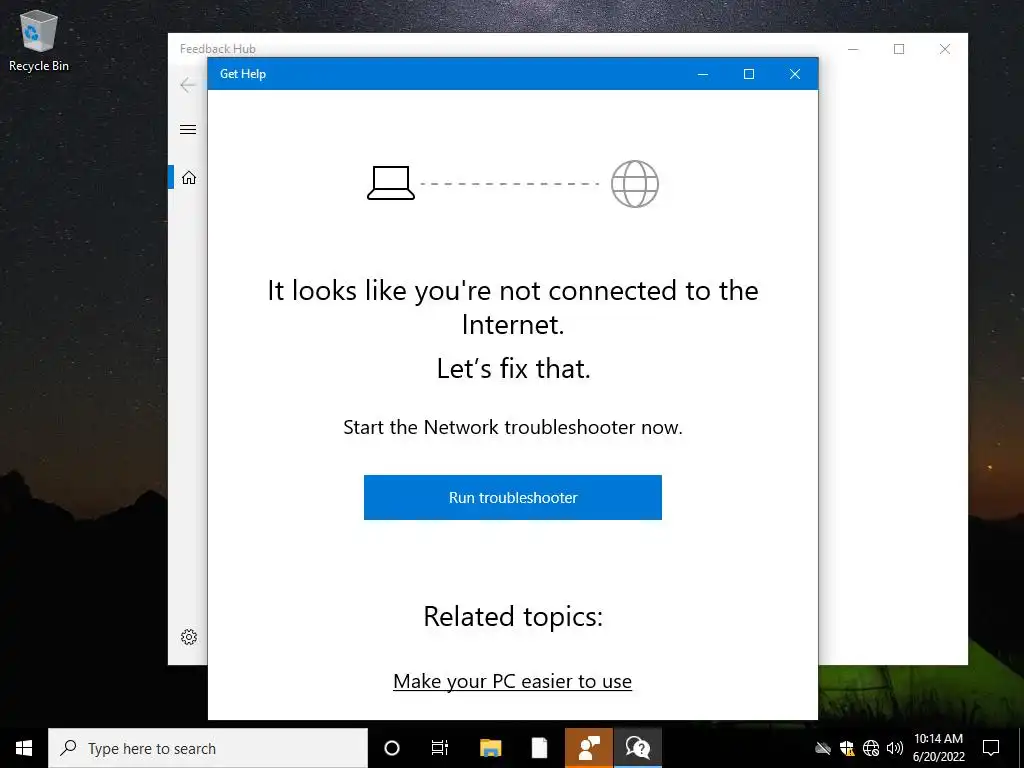Click the taskbar search box
Viewport: 1024px width, 768px height.
coord(208,748)
